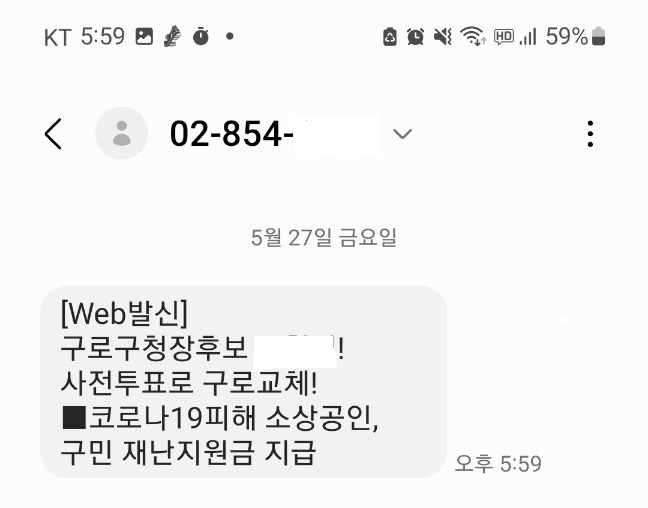648x508 pixels.
Task: Tap the Web발신 message bubble
Action: click(243, 382)
